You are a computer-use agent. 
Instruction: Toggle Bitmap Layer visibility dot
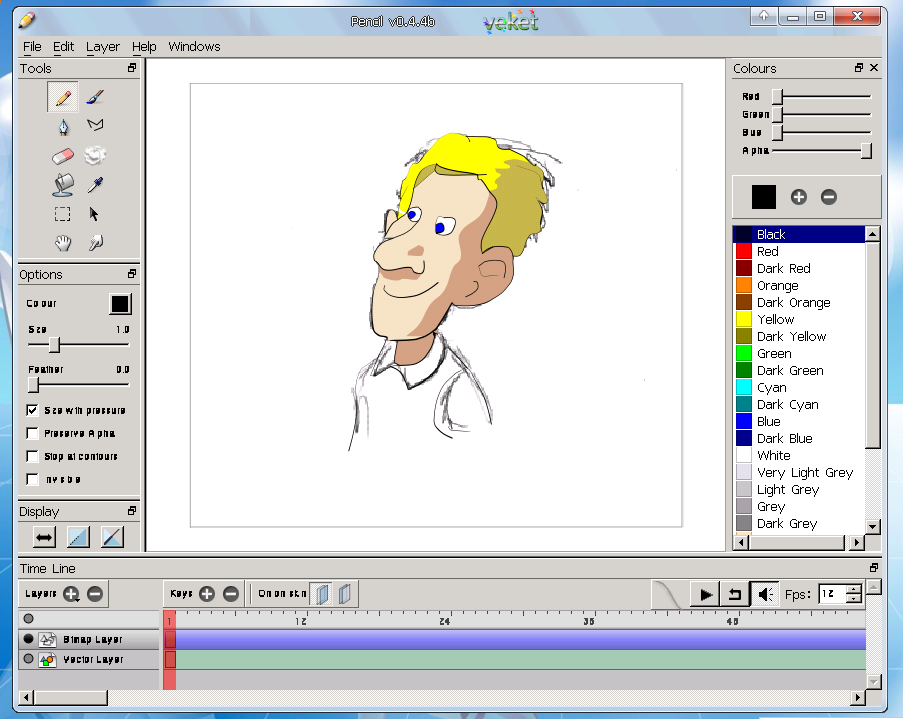click(28, 639)
